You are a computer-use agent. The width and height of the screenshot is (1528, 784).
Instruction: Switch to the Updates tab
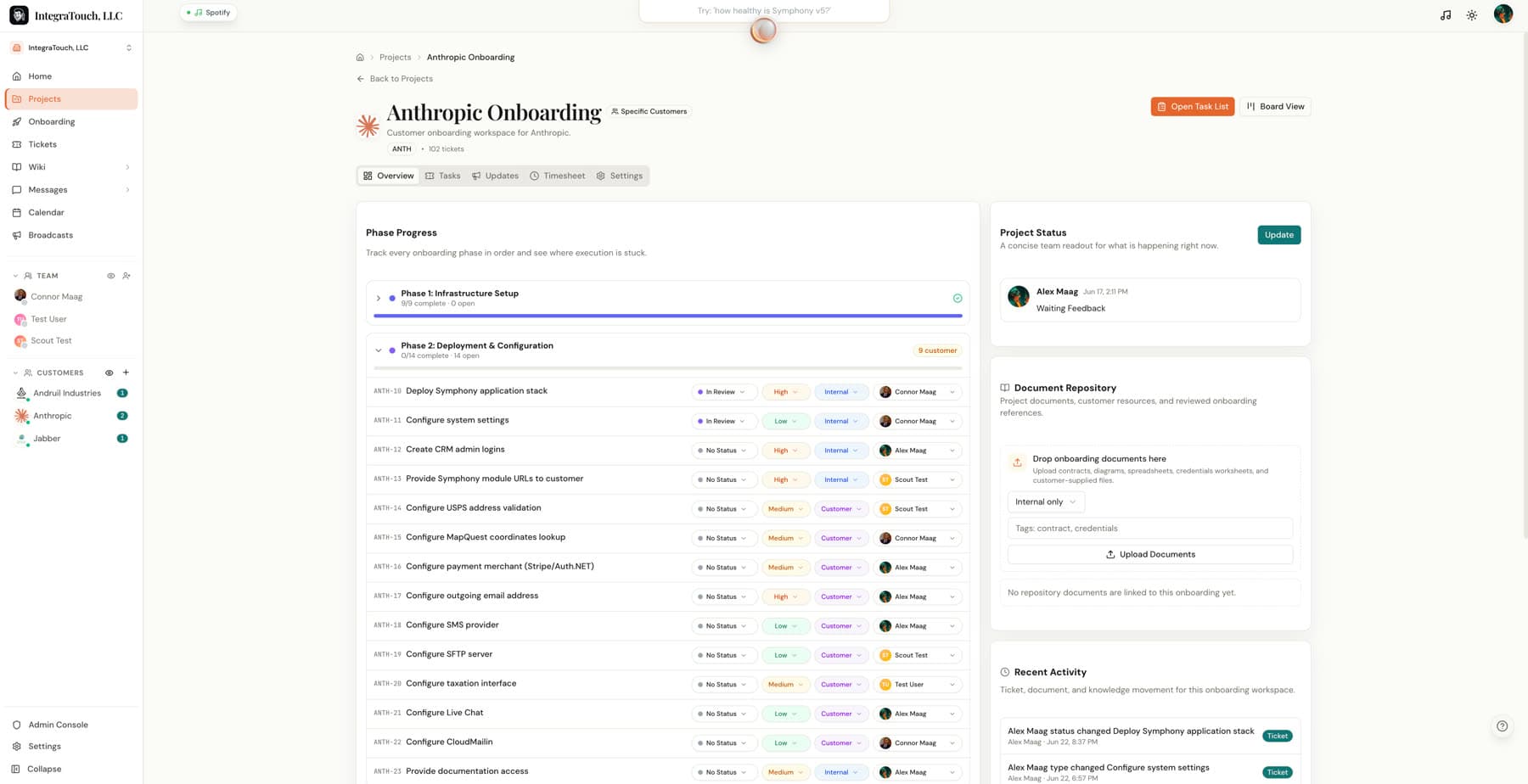coord(495,176)
